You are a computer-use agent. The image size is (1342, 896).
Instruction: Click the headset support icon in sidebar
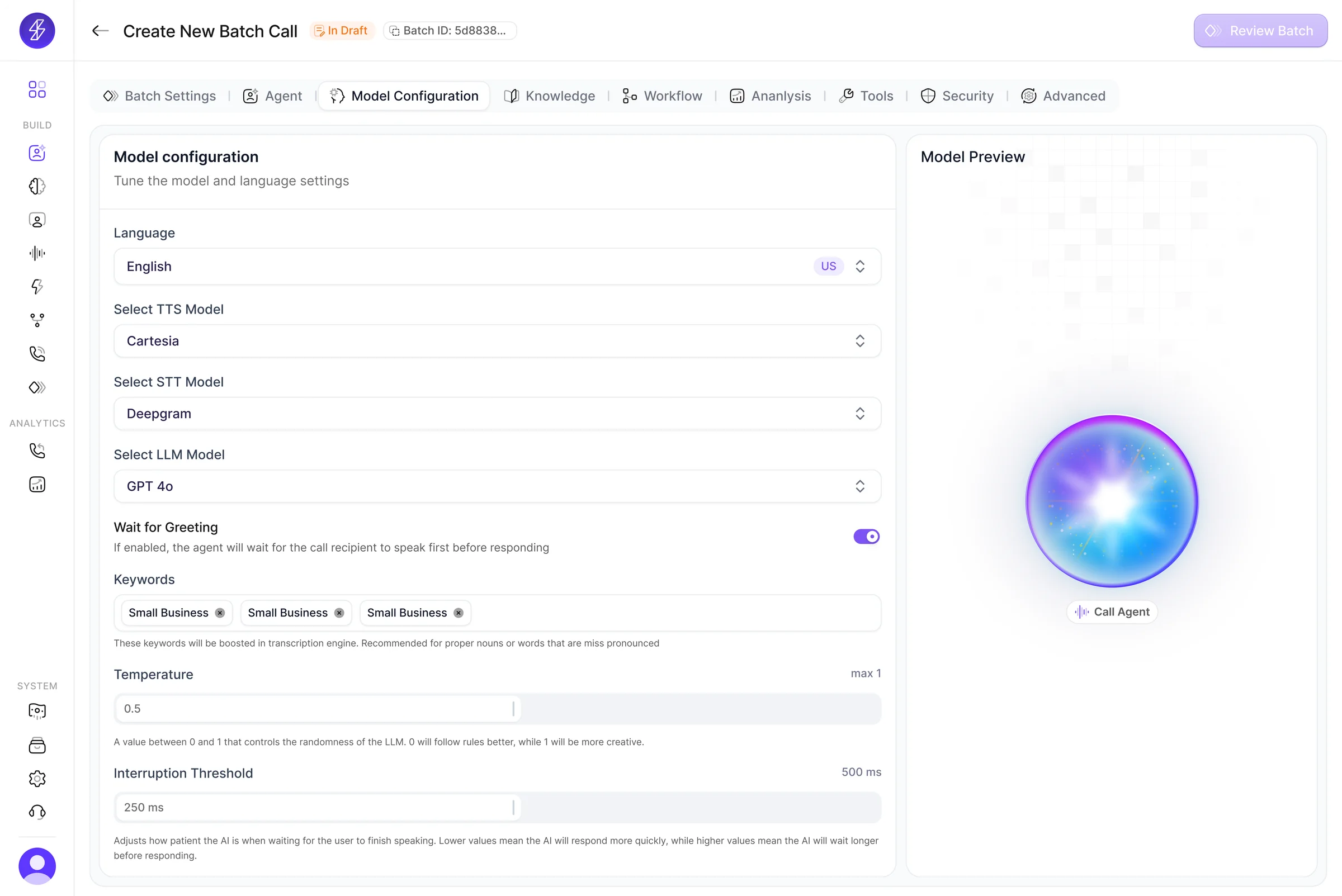point(37,812)
